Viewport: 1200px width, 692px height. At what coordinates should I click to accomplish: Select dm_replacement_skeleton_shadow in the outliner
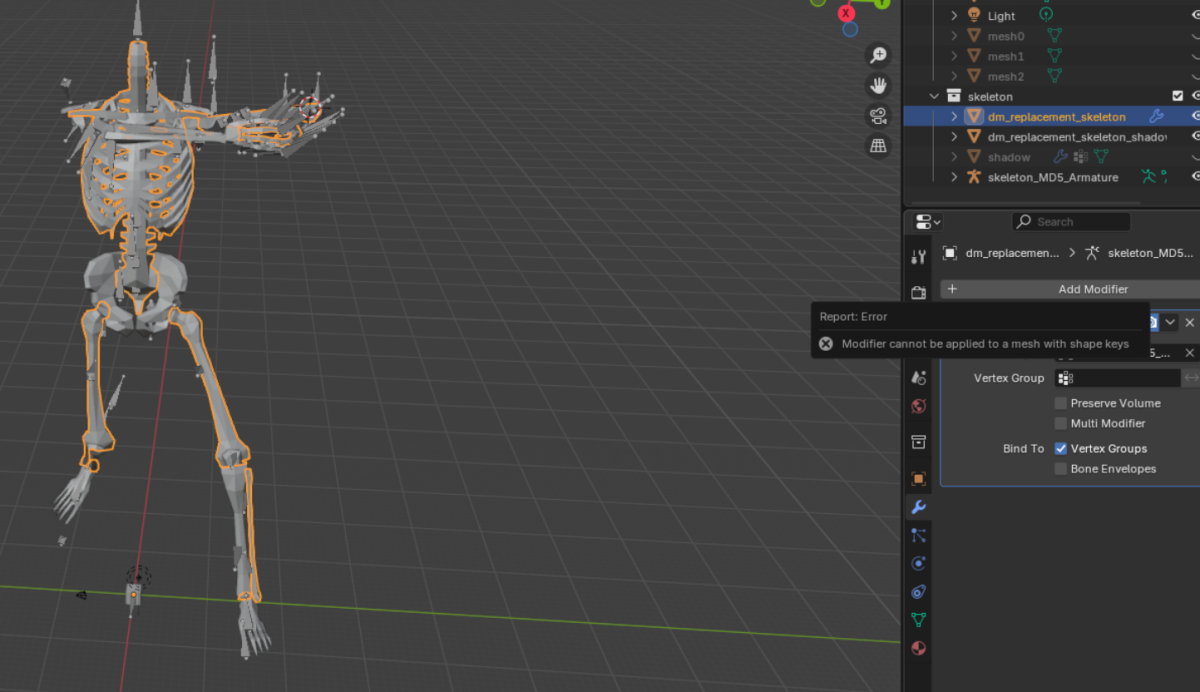point(1076,137)
